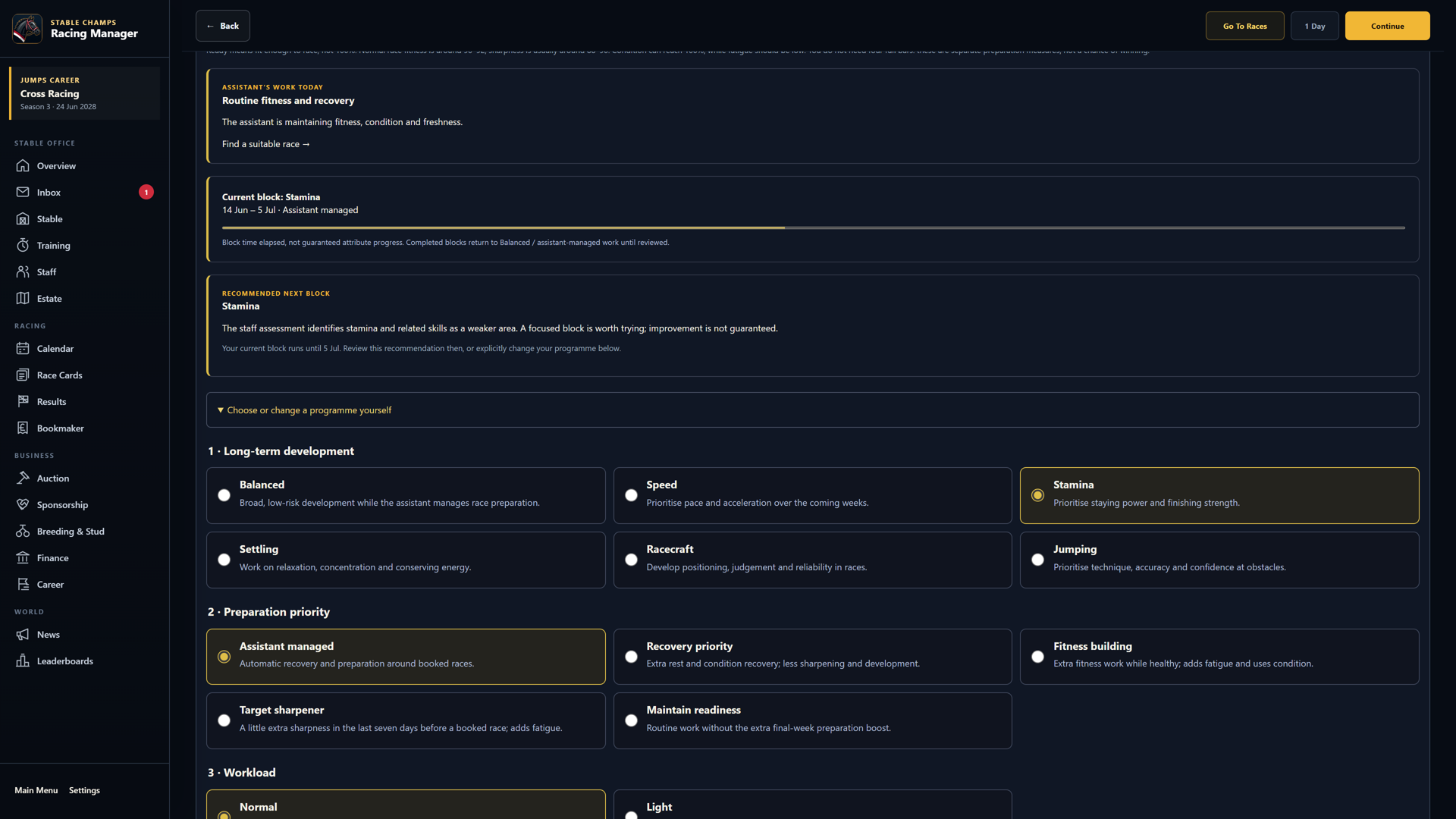This screenshot has height=819, width=1456.
Task: Open the Race Cards icon
Action: 23,375
